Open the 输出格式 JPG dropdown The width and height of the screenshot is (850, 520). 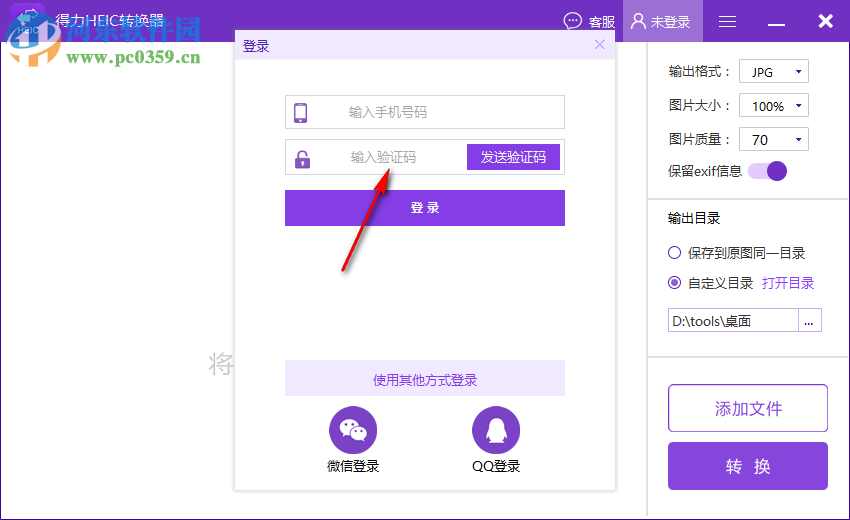click(x=774, y=71)
